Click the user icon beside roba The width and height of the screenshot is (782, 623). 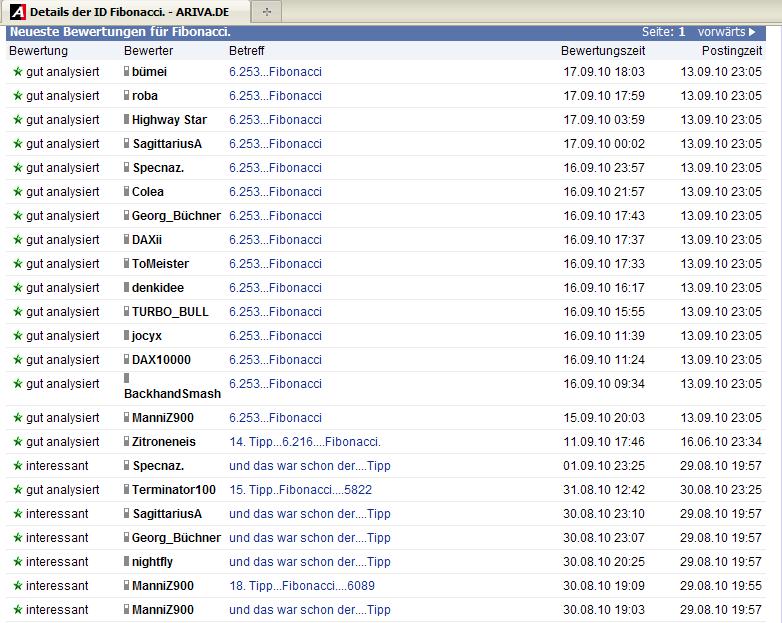click(x=127, y=95)
